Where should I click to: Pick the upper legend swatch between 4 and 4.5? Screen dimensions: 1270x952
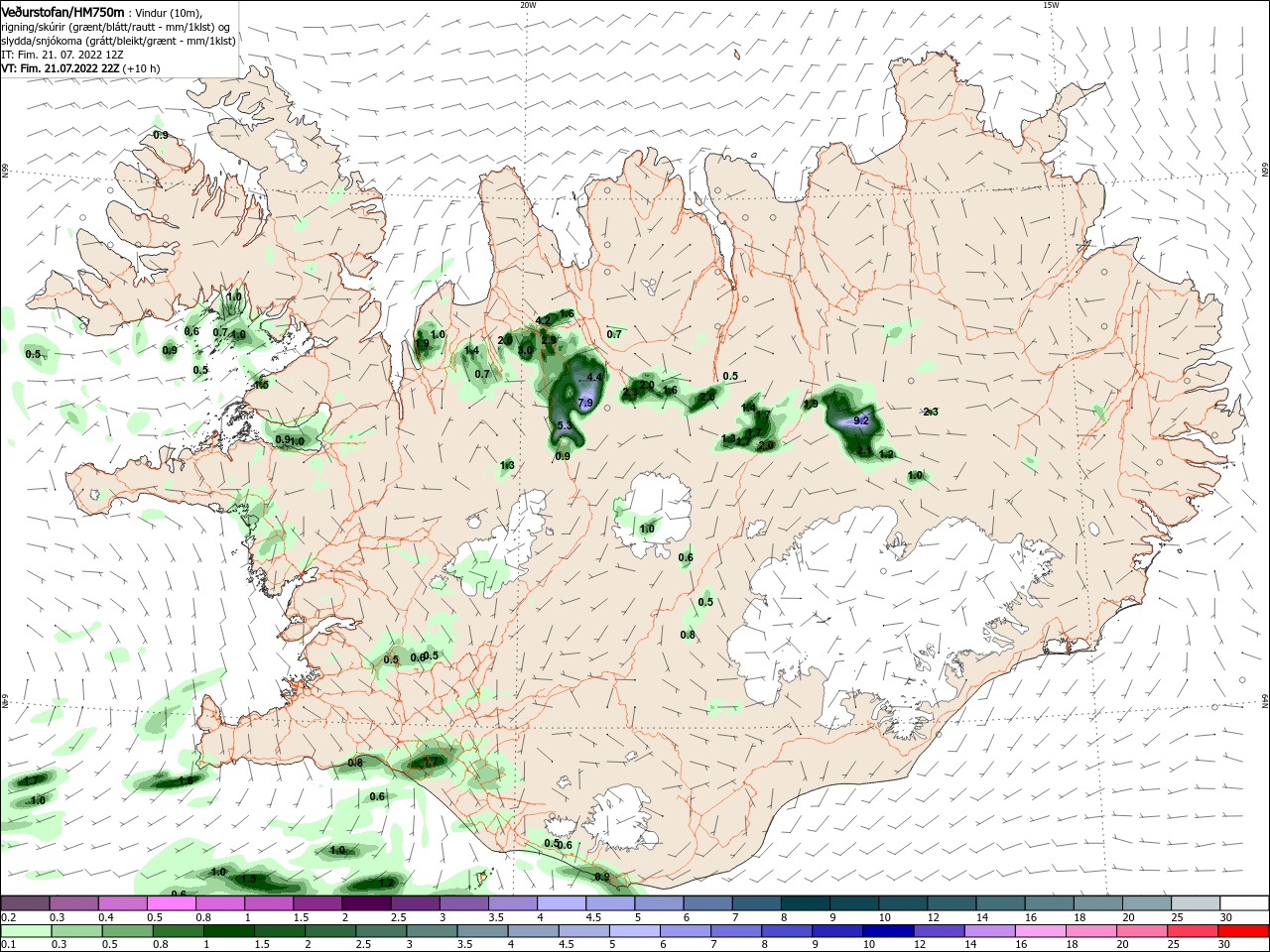click(562, 903)
